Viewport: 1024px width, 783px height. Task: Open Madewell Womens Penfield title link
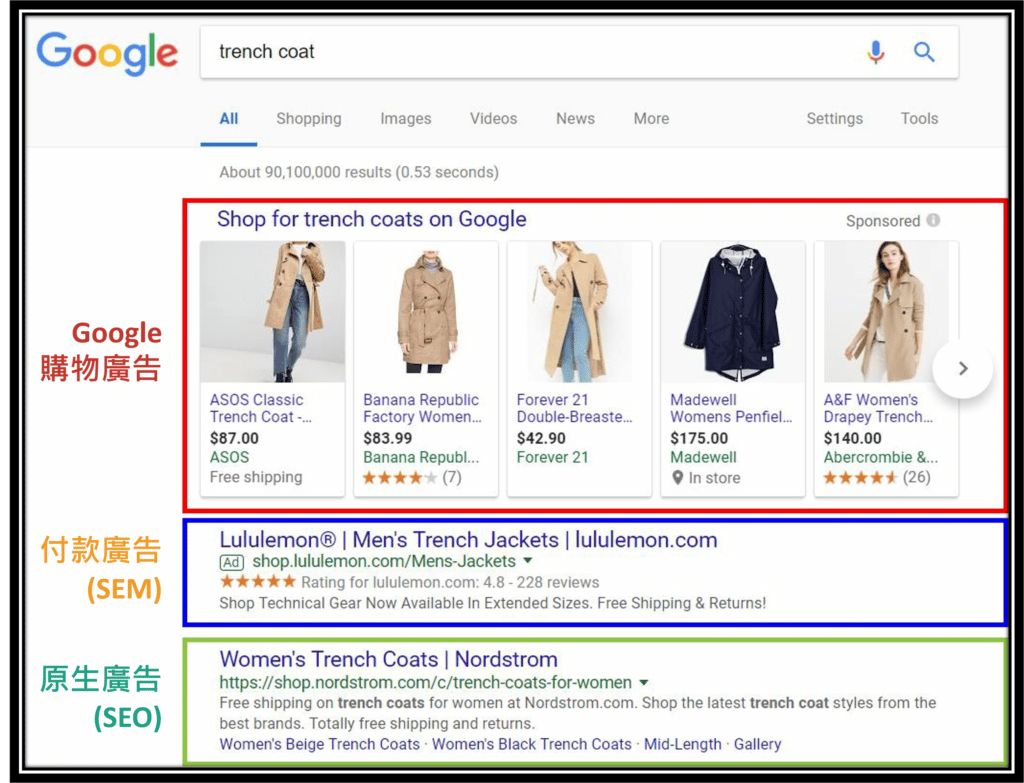click(x=731, y=408)
